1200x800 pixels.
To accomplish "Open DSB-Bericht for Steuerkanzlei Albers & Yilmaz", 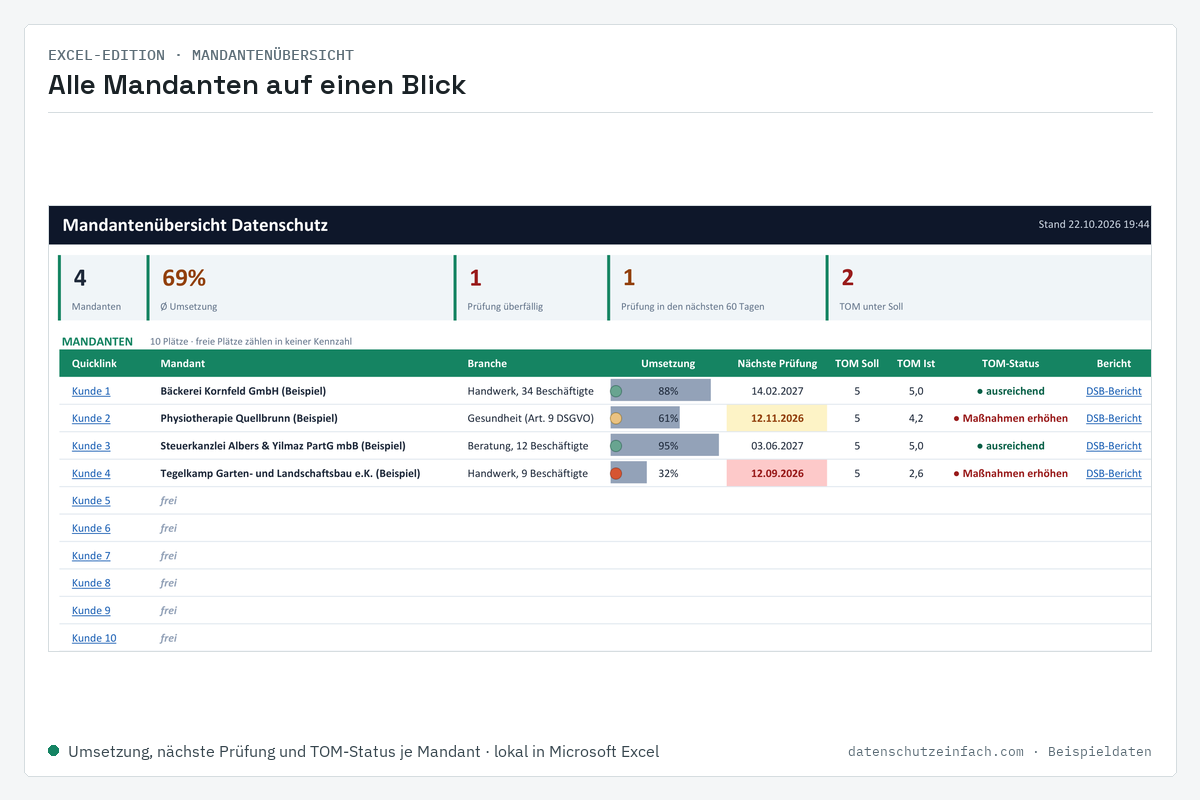I will [x=1113, y=446].
